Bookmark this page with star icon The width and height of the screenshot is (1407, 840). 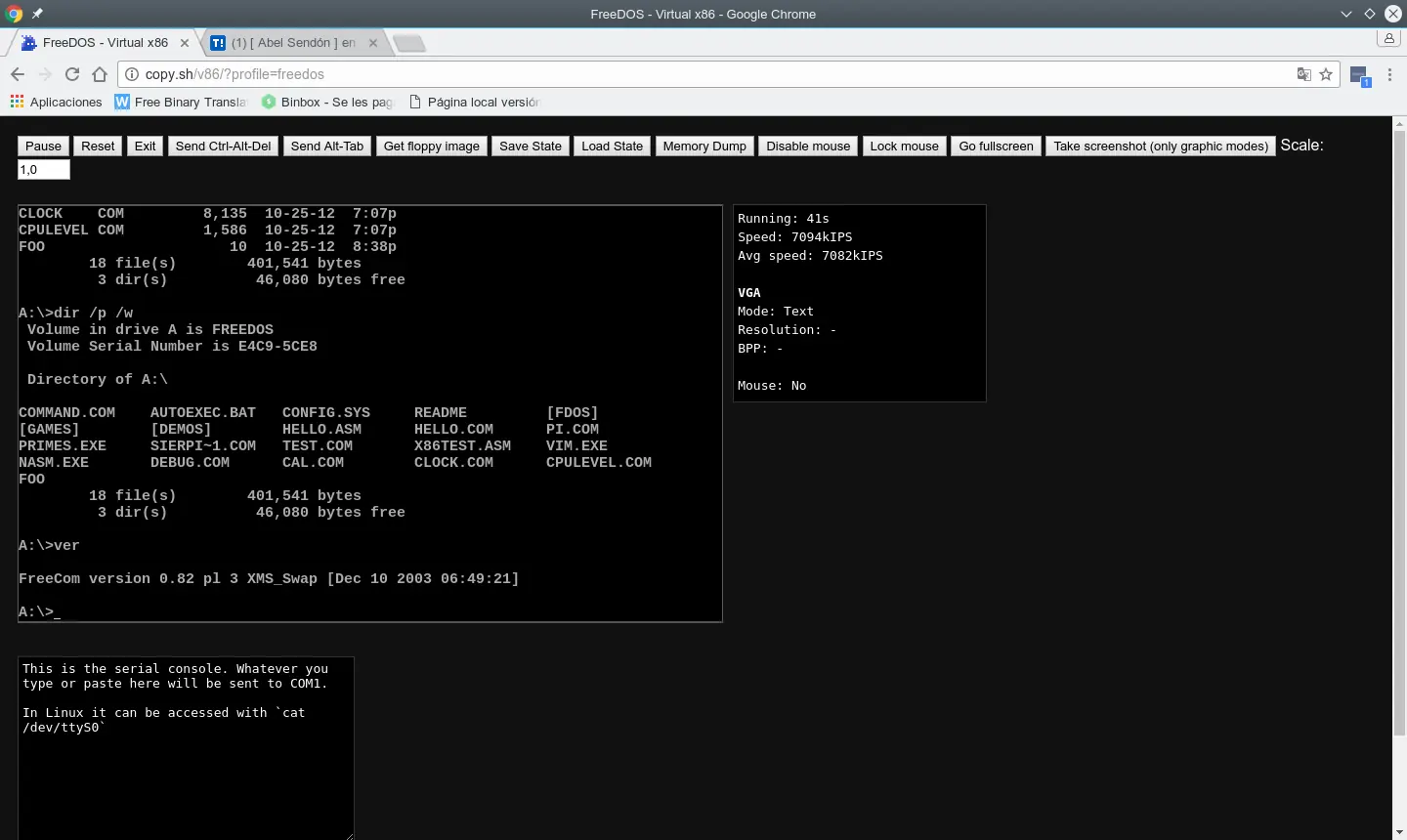coord(1326,74)
